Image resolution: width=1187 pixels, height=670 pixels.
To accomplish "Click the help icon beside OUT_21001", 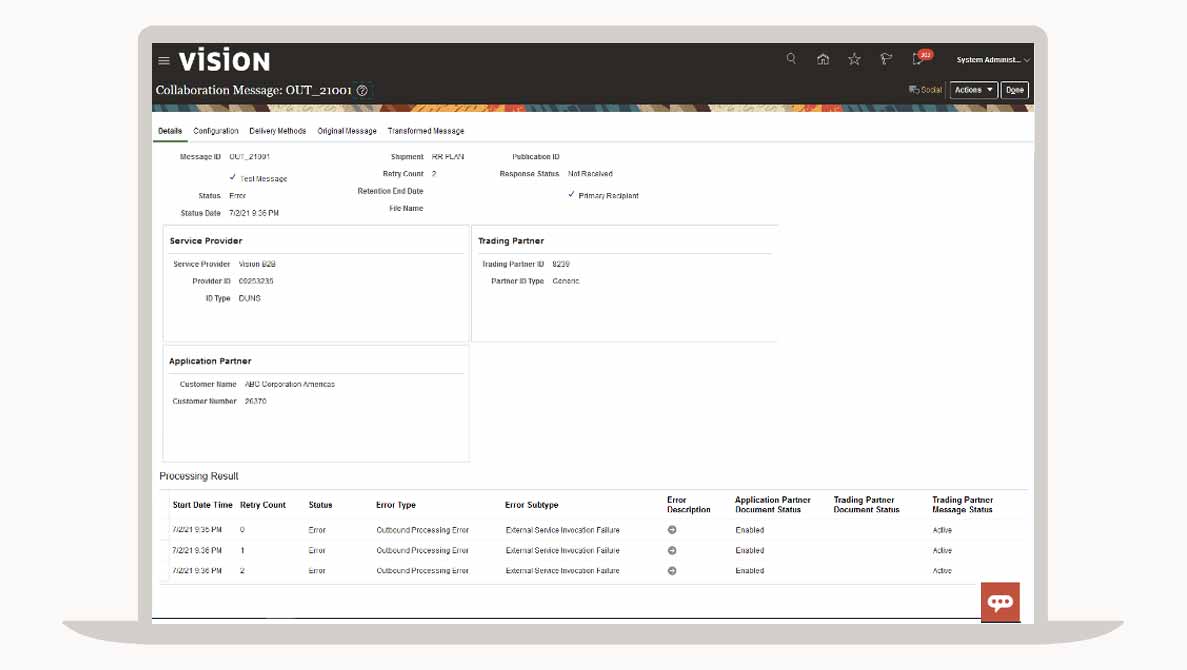I will point(362,91).
